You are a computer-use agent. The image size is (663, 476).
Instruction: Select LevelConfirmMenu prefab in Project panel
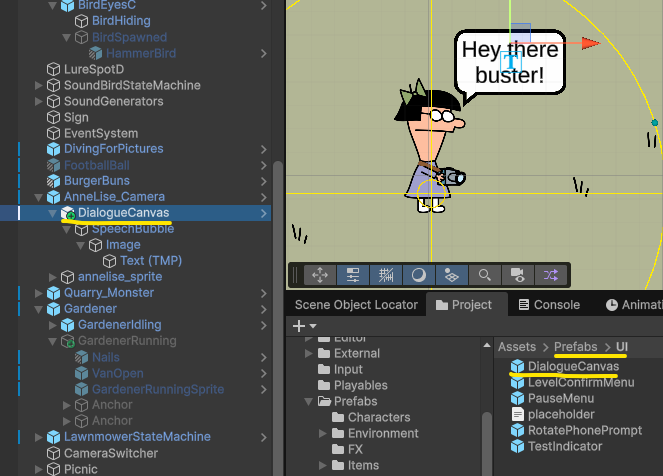[x=580, y=382]
